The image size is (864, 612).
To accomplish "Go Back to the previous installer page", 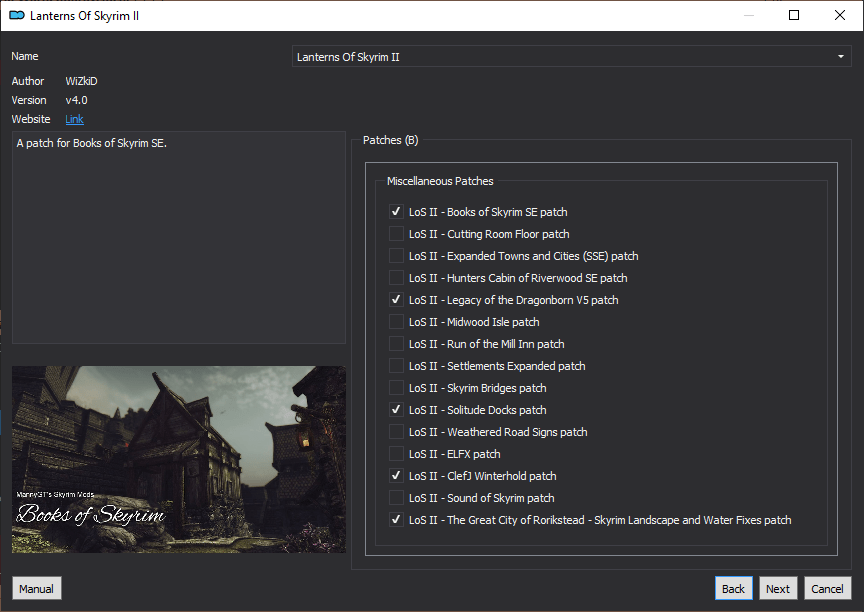I will (733, 588).
